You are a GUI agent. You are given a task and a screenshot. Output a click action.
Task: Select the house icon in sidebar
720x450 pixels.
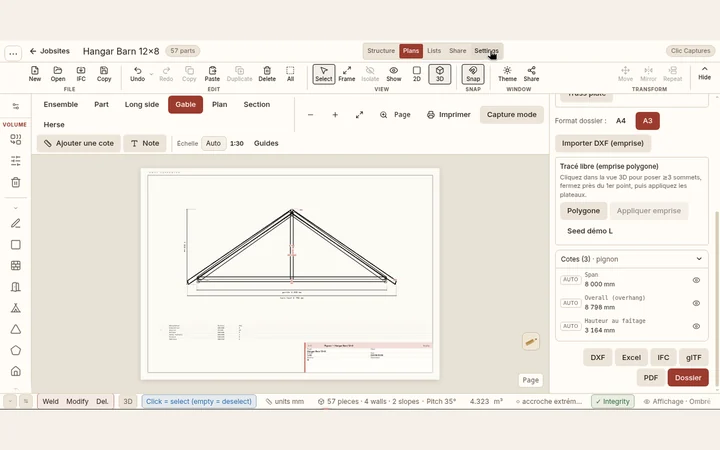tap(16, 371)
